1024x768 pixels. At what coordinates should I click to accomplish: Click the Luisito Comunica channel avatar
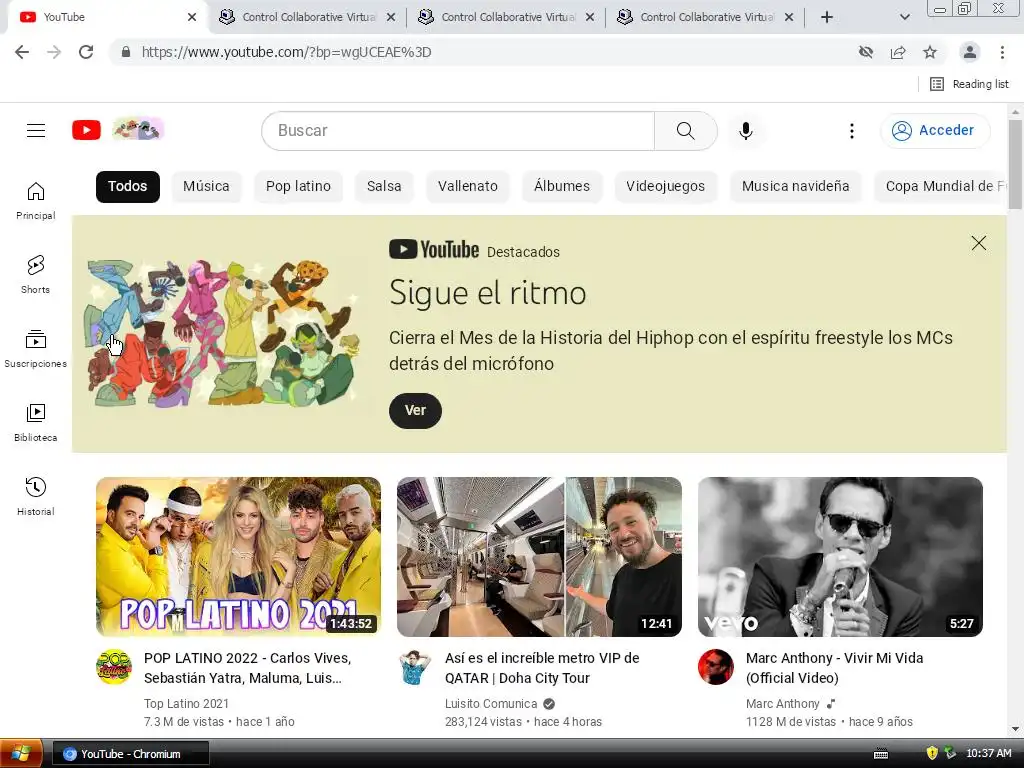pos(415,667)
